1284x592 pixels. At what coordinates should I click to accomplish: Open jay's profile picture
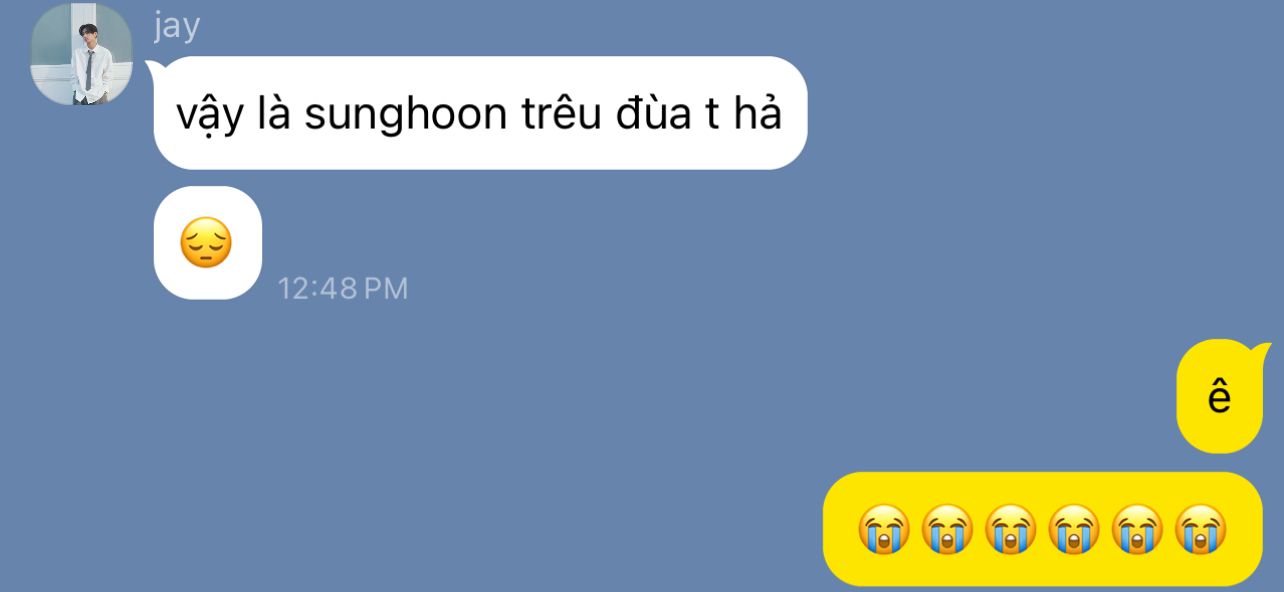coord(82,54)
